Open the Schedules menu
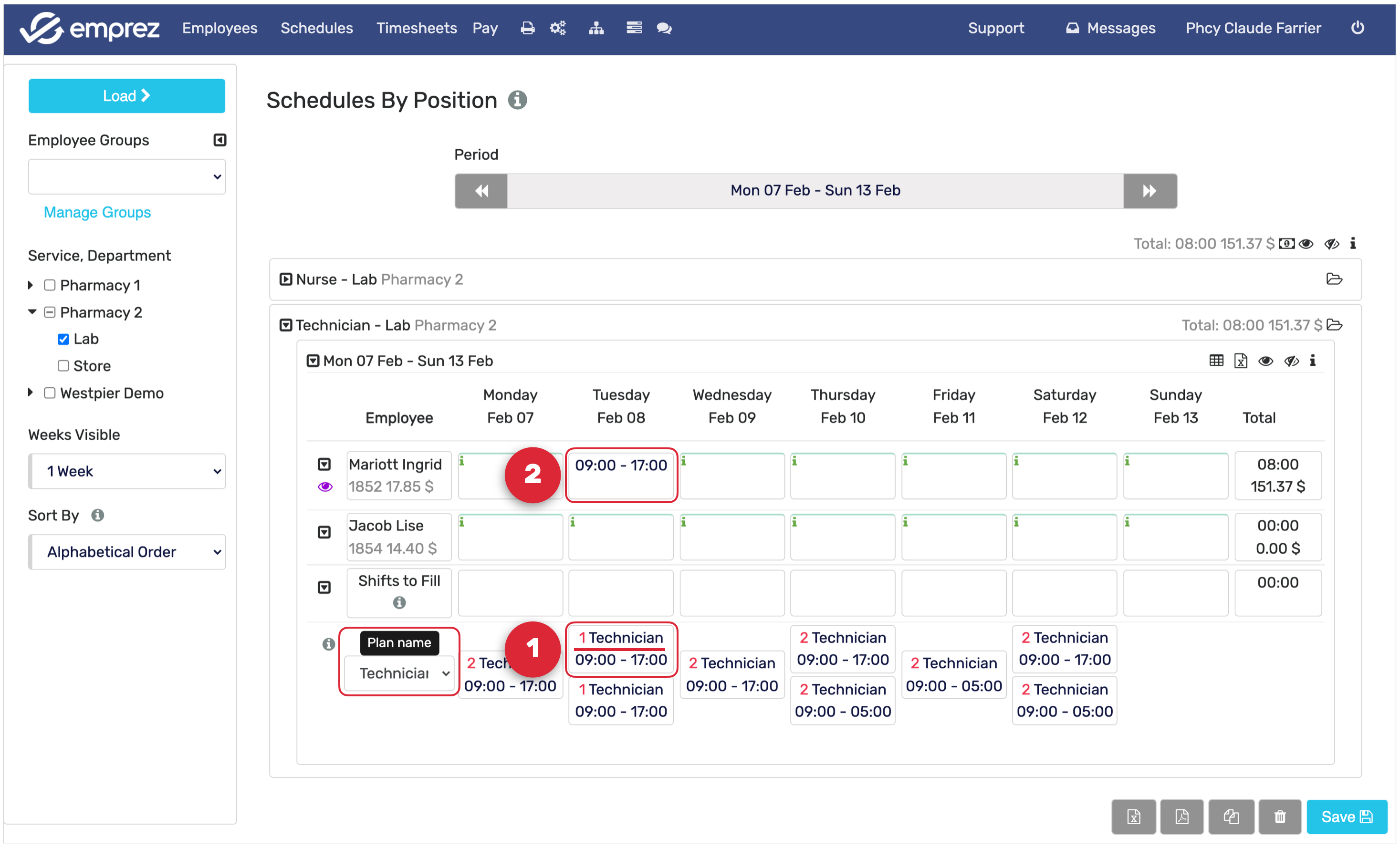The height and width of the screenshot is (848, 1400). tap(316, 28)
